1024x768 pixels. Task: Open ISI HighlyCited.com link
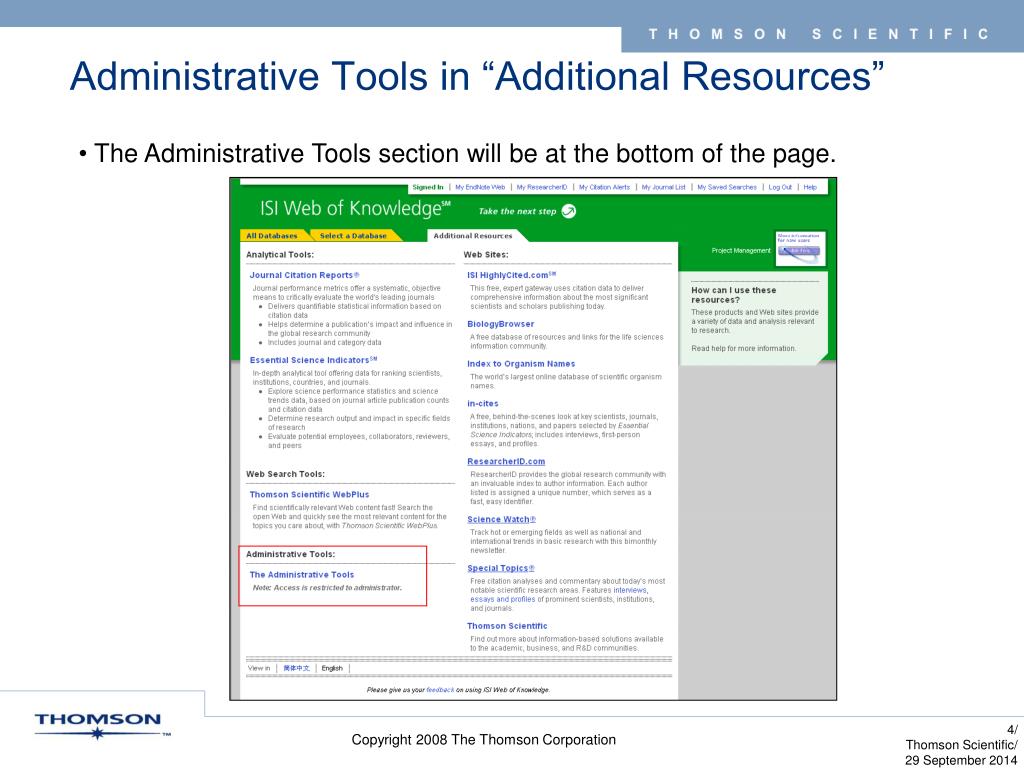click(x=511, y=275)
